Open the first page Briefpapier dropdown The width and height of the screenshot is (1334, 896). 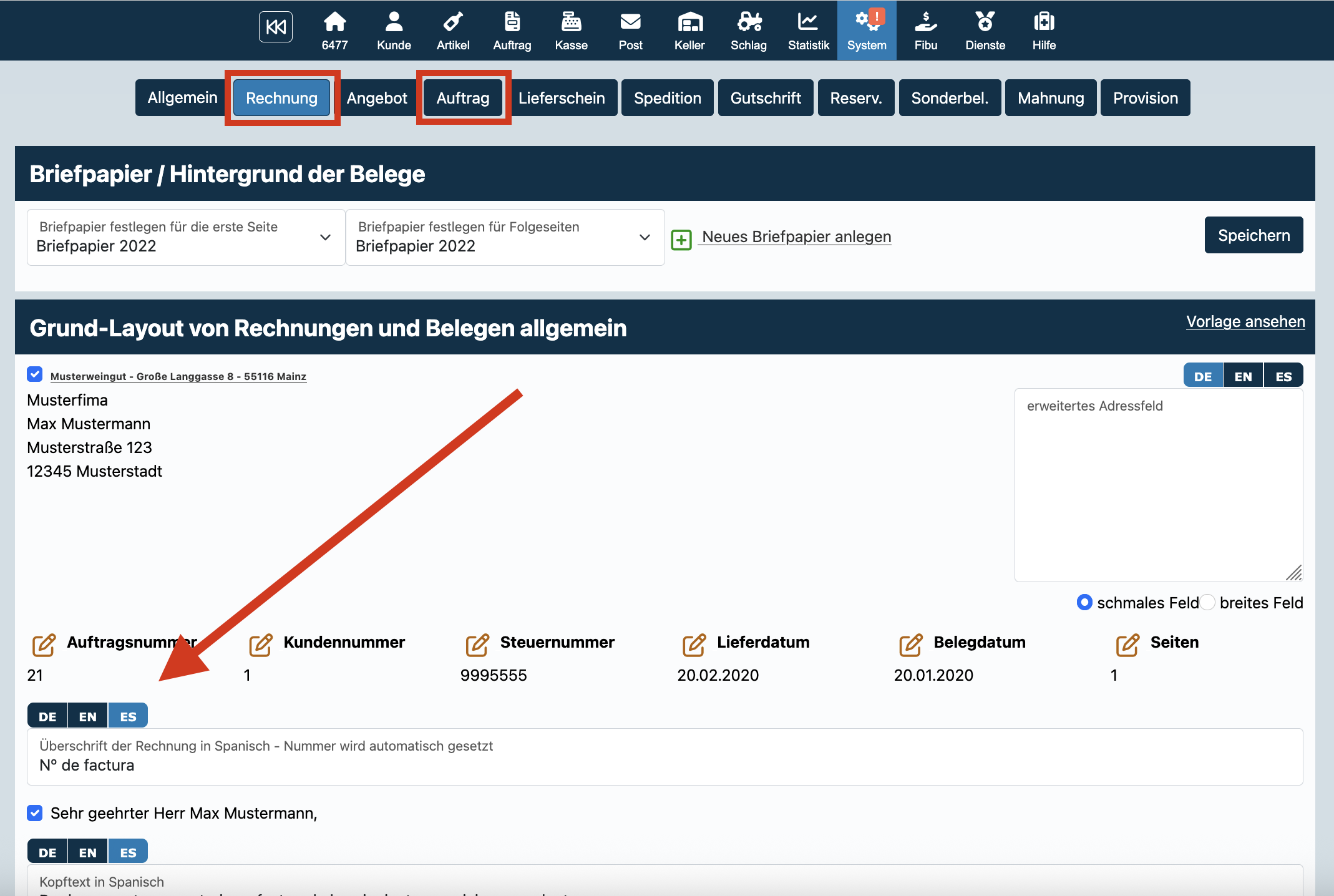[x=185, y=237]
